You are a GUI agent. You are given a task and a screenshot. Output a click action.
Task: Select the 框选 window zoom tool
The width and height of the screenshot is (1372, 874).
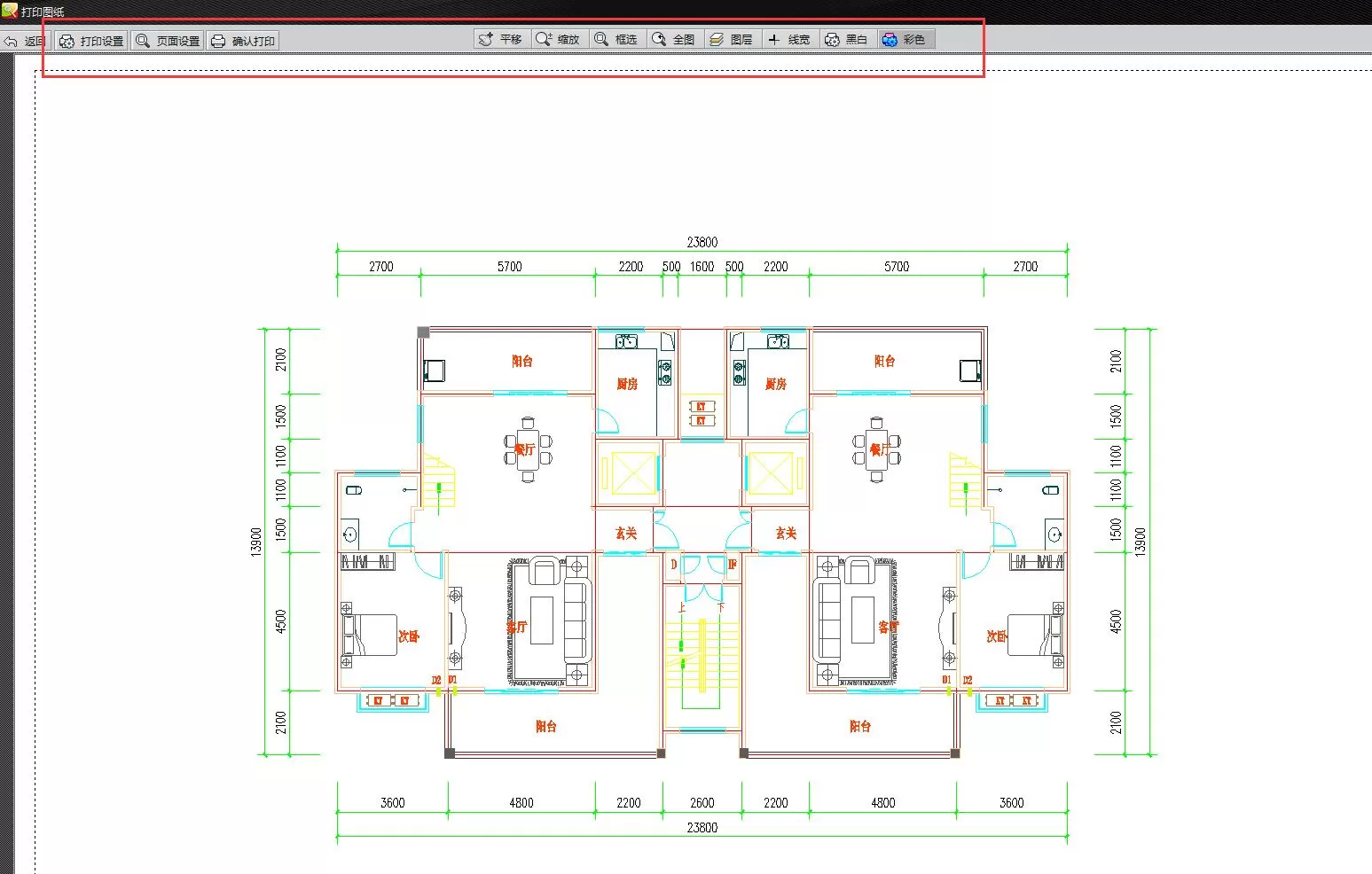coord(617,39)
